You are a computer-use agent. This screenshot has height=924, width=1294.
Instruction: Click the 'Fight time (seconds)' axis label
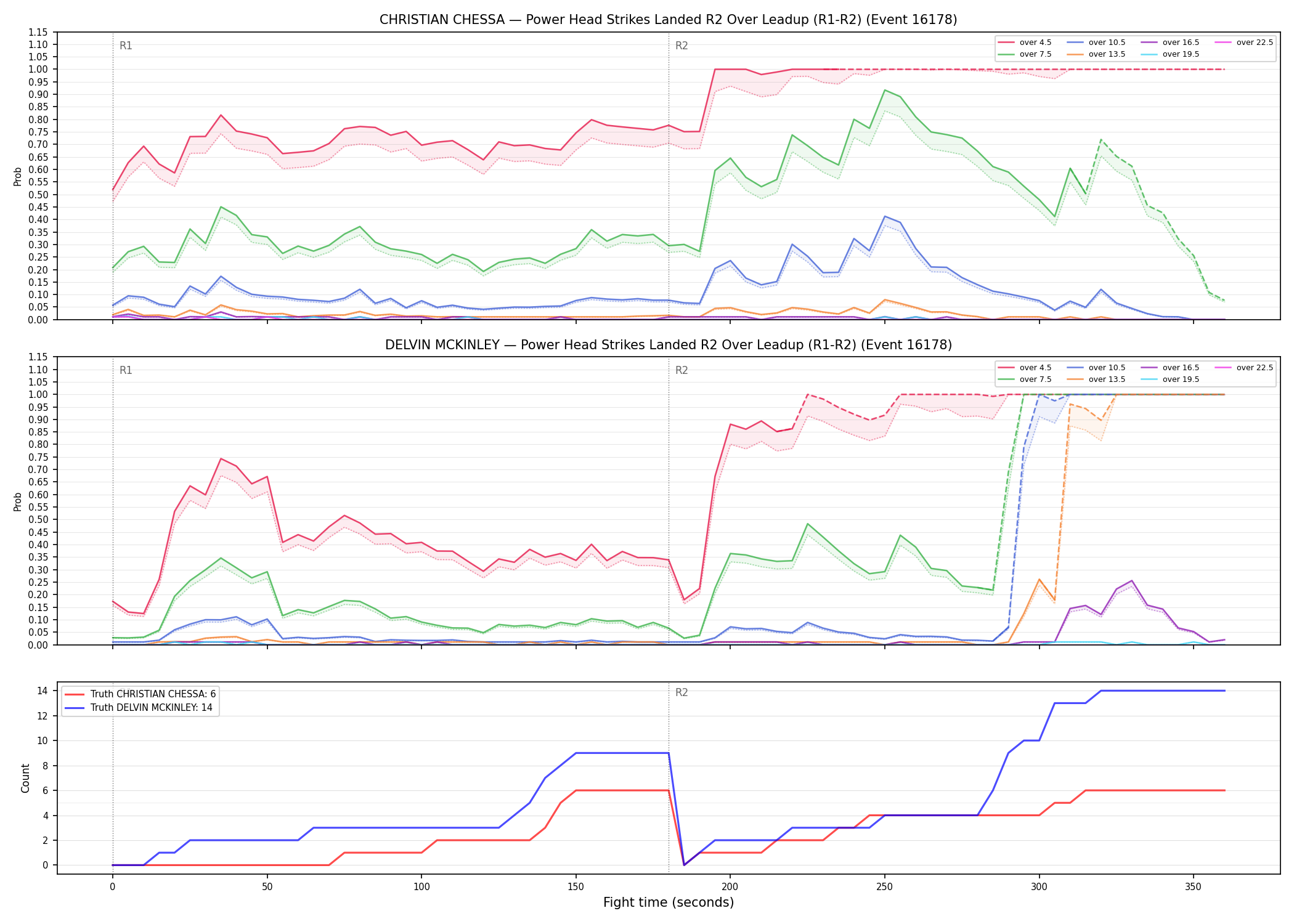[669, 902]
